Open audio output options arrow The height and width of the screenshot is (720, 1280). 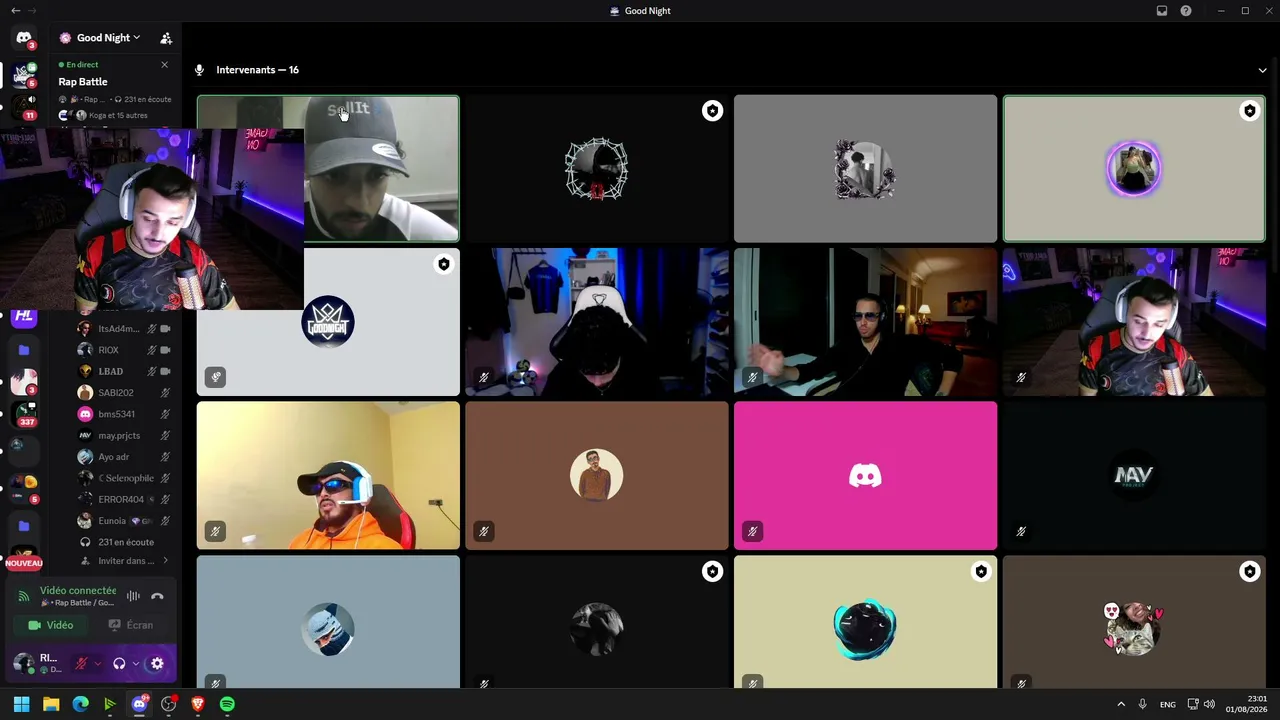coord(135,663)
